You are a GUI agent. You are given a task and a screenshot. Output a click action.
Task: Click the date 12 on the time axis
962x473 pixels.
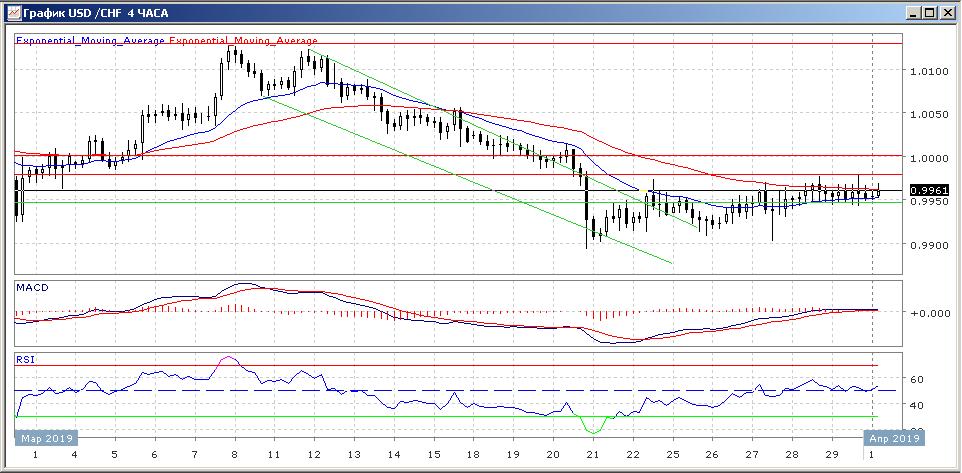(x=314, y=455)
